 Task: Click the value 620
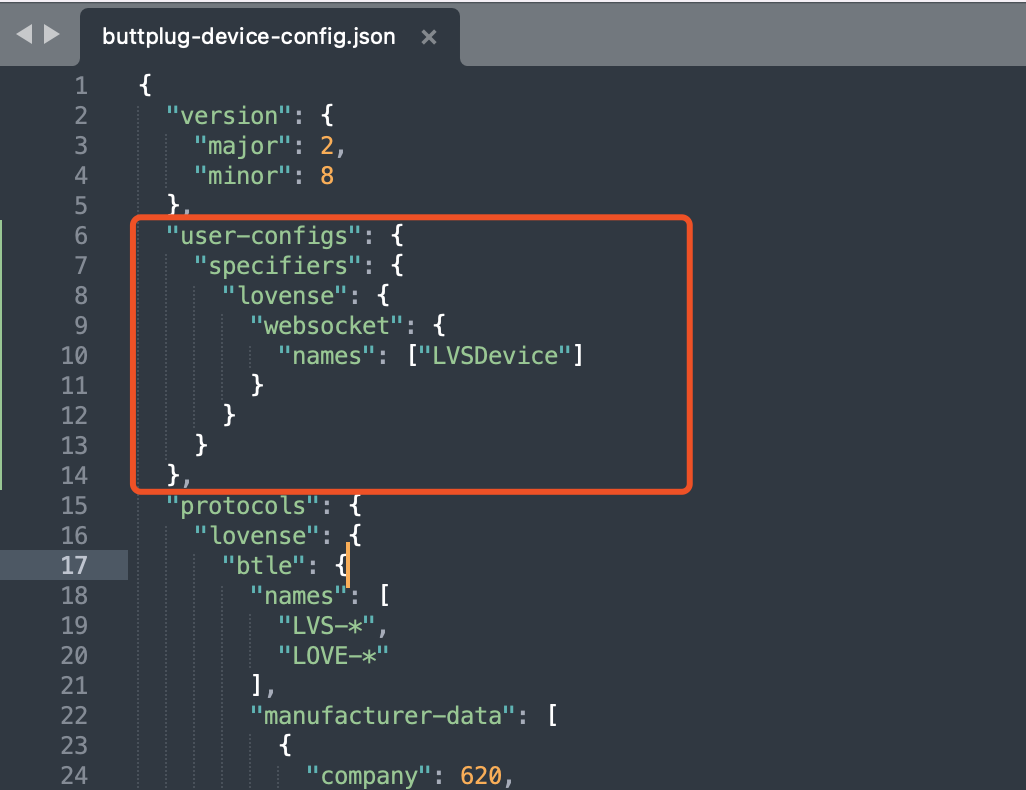click(480, 776)
